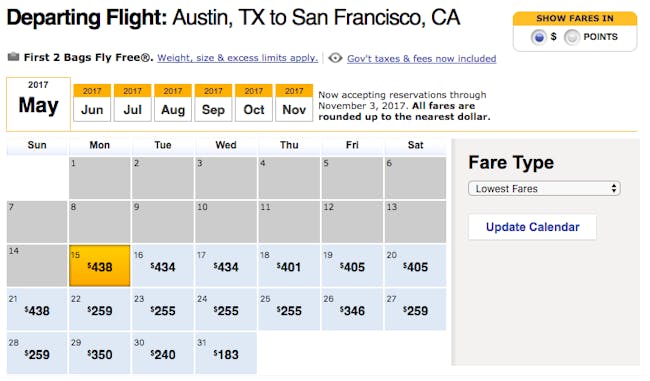The width and height of the screenshot is (650, 381).
Task: Choose the May 30 $240 fare
Action: [163, 353]
